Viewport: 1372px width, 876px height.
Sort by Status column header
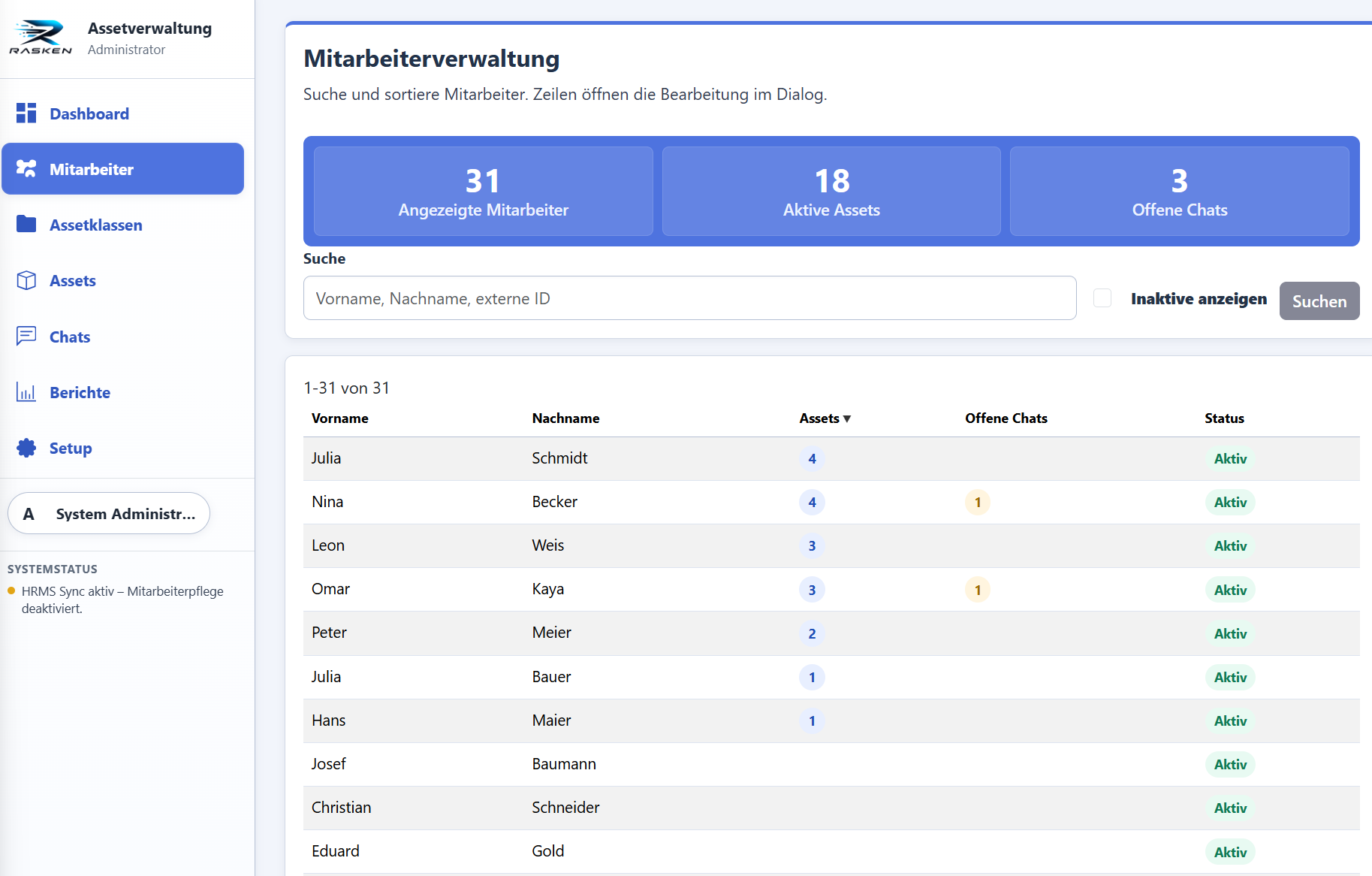pyautogui.click(x=1224, y=418)
